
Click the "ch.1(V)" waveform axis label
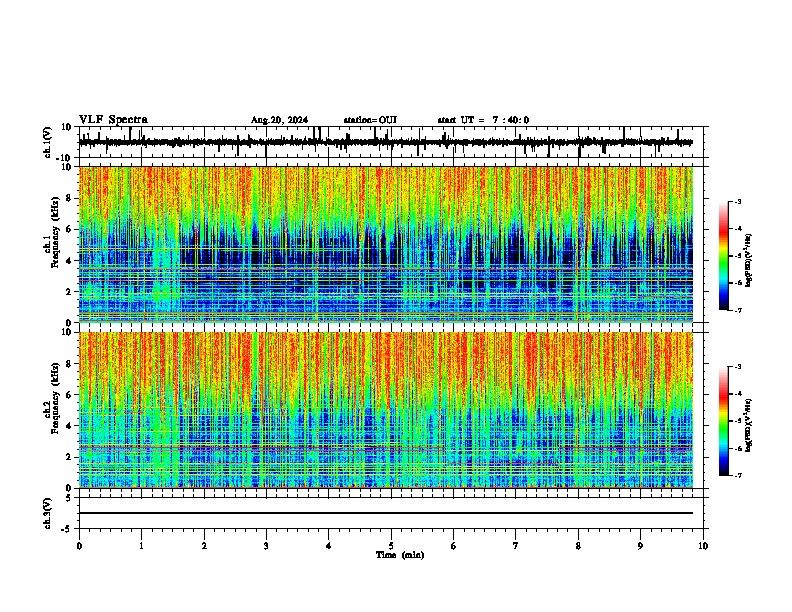(x=48, y=142)
